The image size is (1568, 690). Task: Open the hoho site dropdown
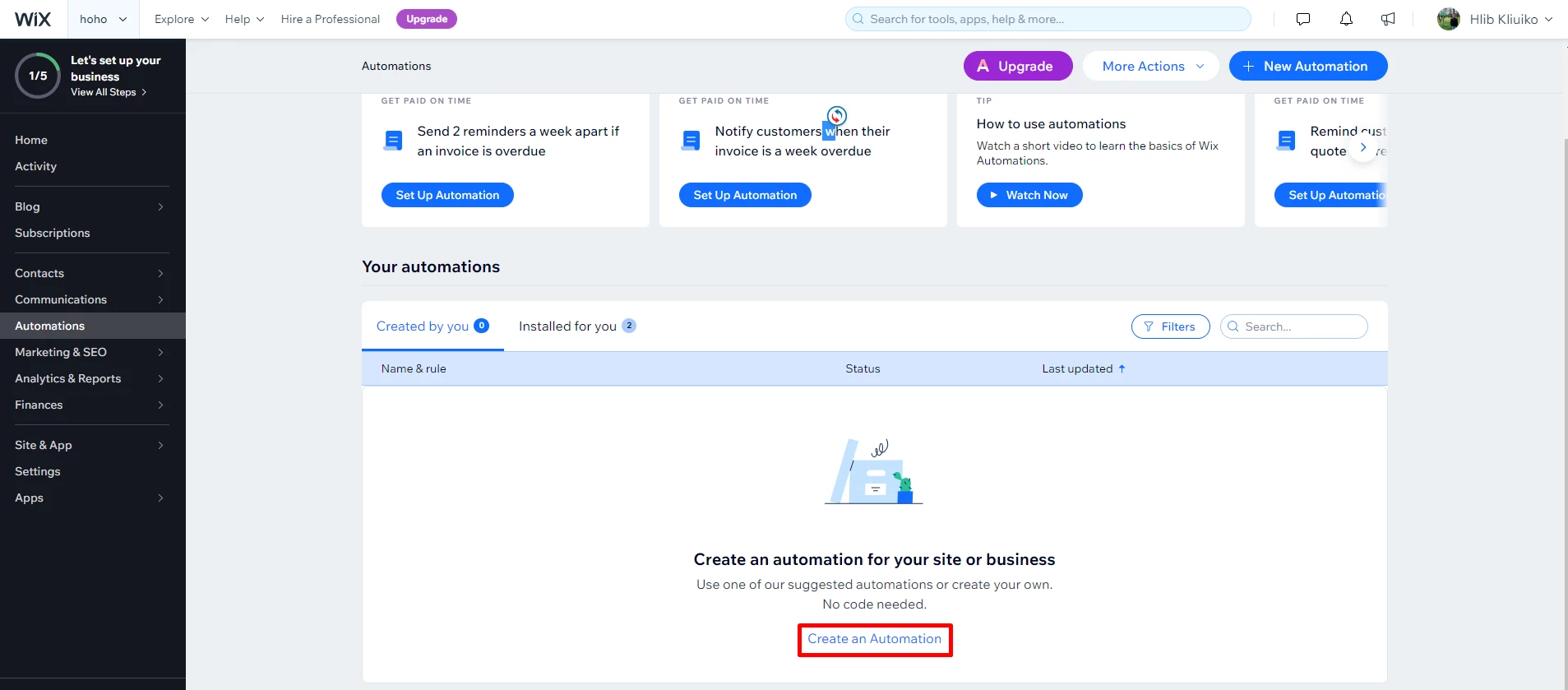click(x=103, y=19)
